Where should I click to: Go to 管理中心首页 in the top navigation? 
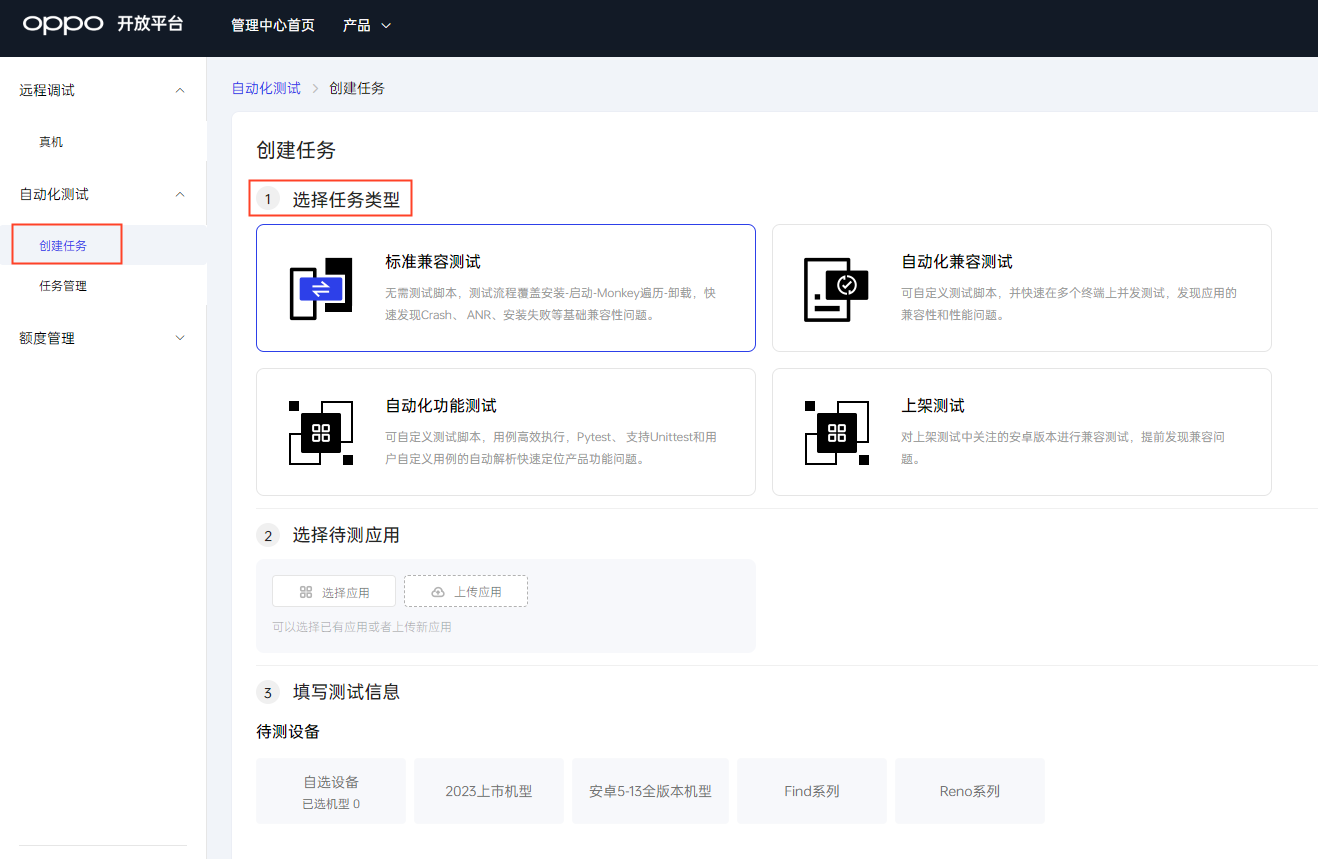273,25
